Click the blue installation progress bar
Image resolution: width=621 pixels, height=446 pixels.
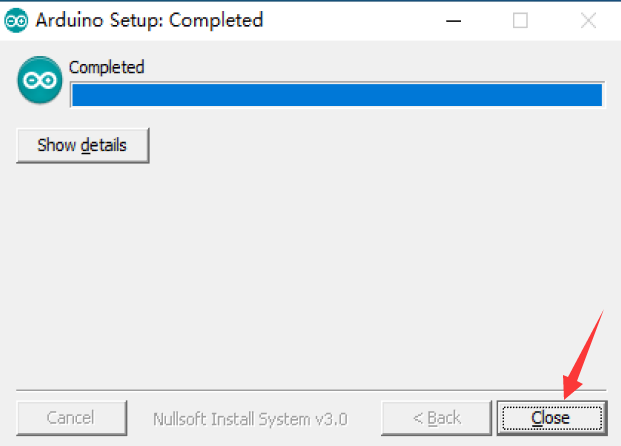coord(336,95)
